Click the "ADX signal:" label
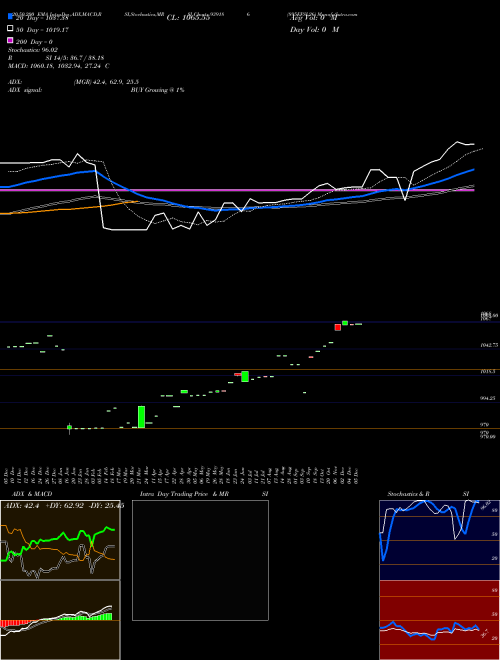This screenshot has height=660, width=500. 25,90
